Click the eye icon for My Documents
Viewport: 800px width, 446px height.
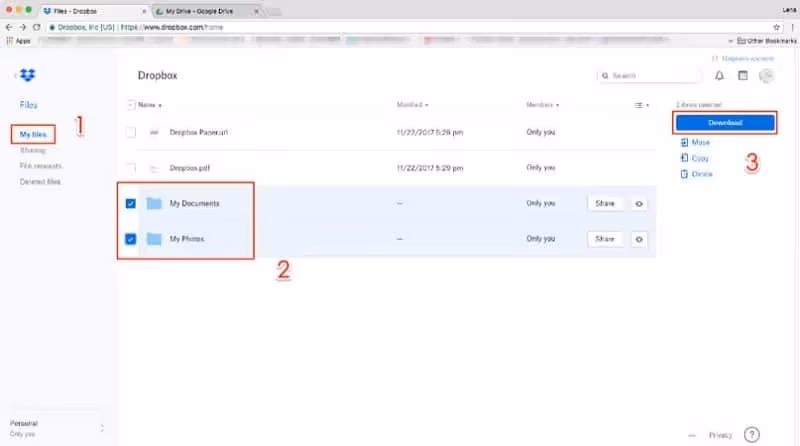639,203
